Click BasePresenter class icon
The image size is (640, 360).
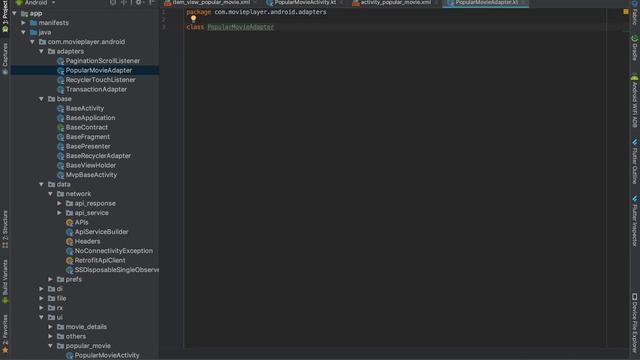(x=61, y=147)
